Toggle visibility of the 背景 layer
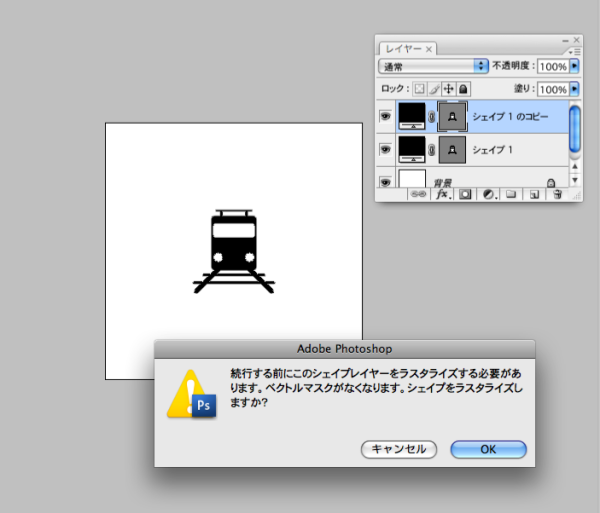600x513 pixels. 386,182
